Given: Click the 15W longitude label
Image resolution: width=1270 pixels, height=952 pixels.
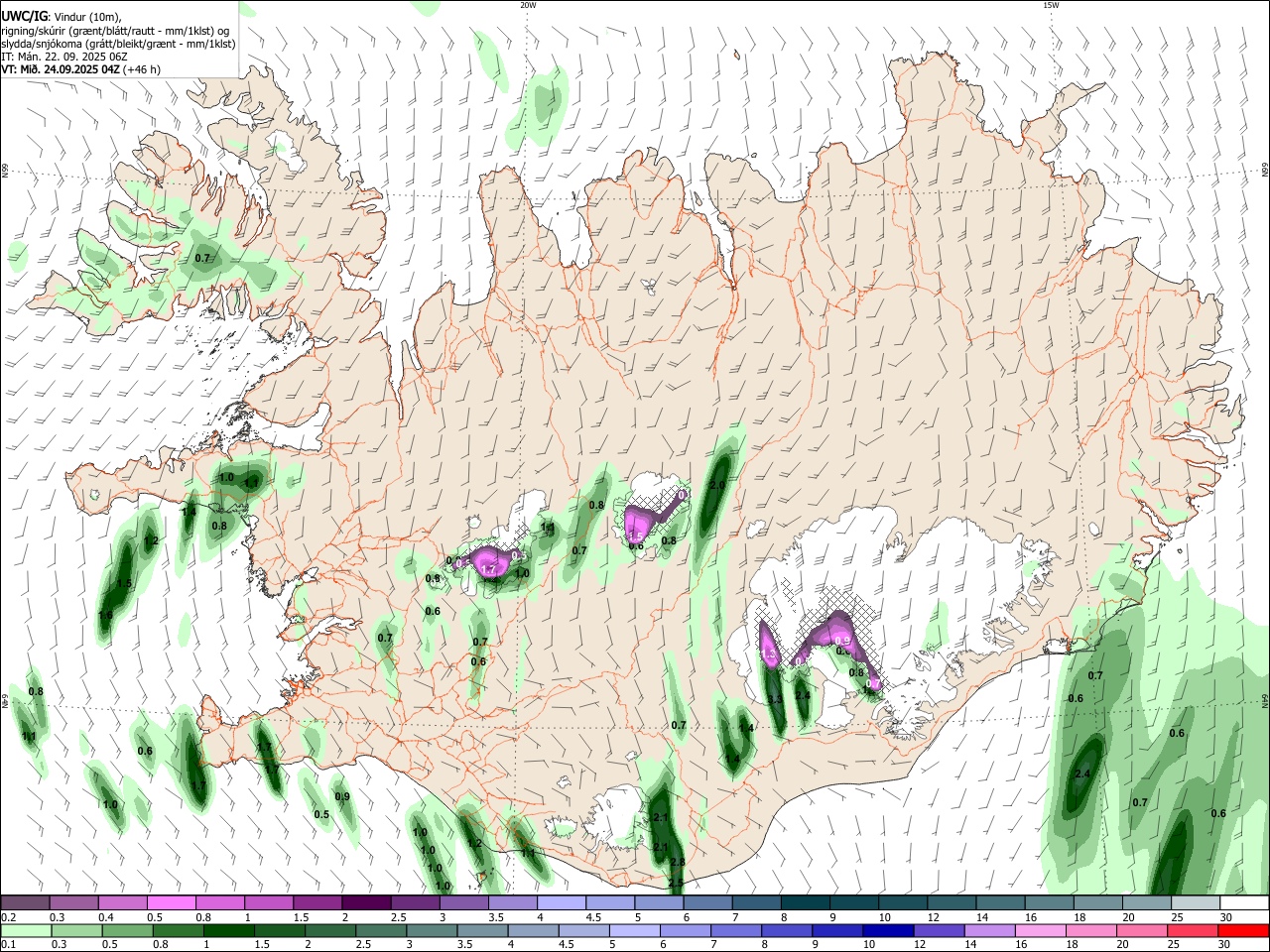Looking at the screenshot, I should pos(1051,5).
